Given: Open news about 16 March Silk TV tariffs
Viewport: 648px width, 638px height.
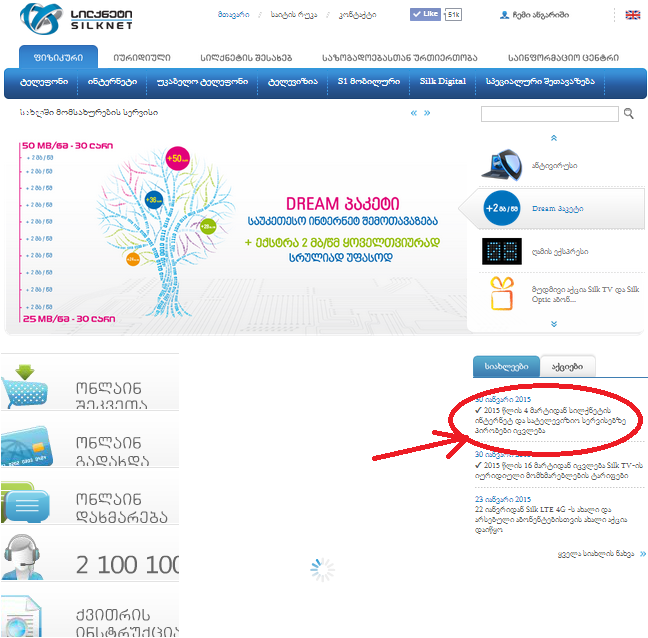Looking at the screenshot, I should pos(559,470).
